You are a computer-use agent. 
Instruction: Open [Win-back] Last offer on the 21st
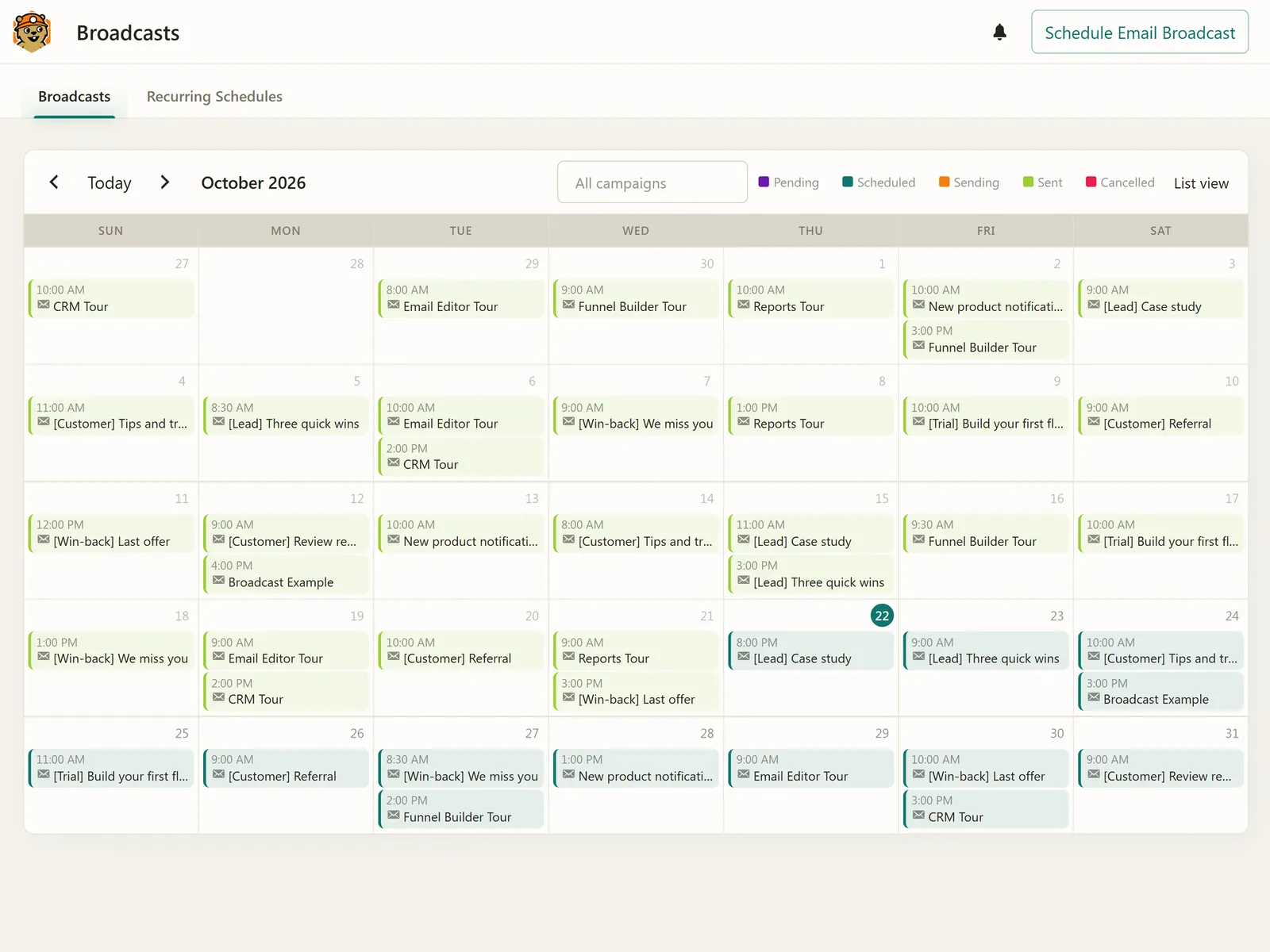636,692
